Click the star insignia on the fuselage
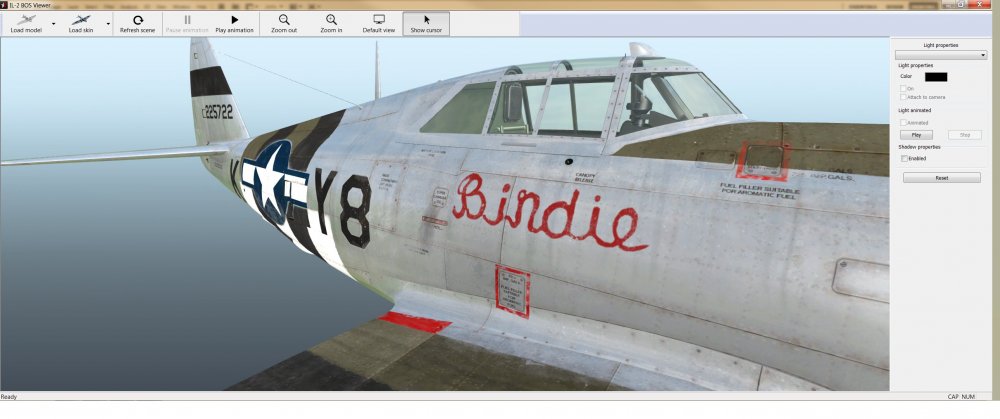Viewport: 1000px width, 419px height. point(274,181)
